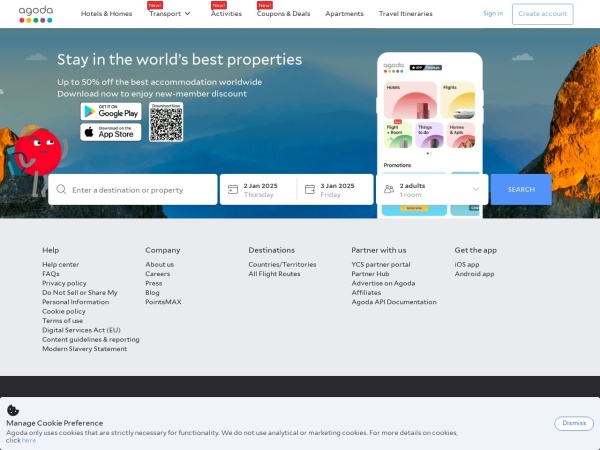The width and height of the screenshot is (600, 450).
Task: Click the QR code download image
Action: pos(166,122)
